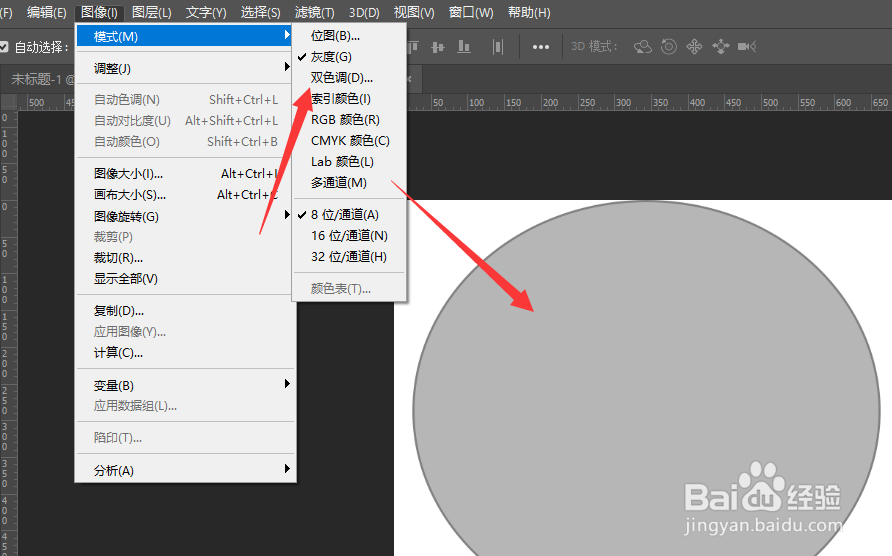Open the 视图(V) menu
Image resolution: width=892 pixels, height=556 pixels.
pos(414,13)
